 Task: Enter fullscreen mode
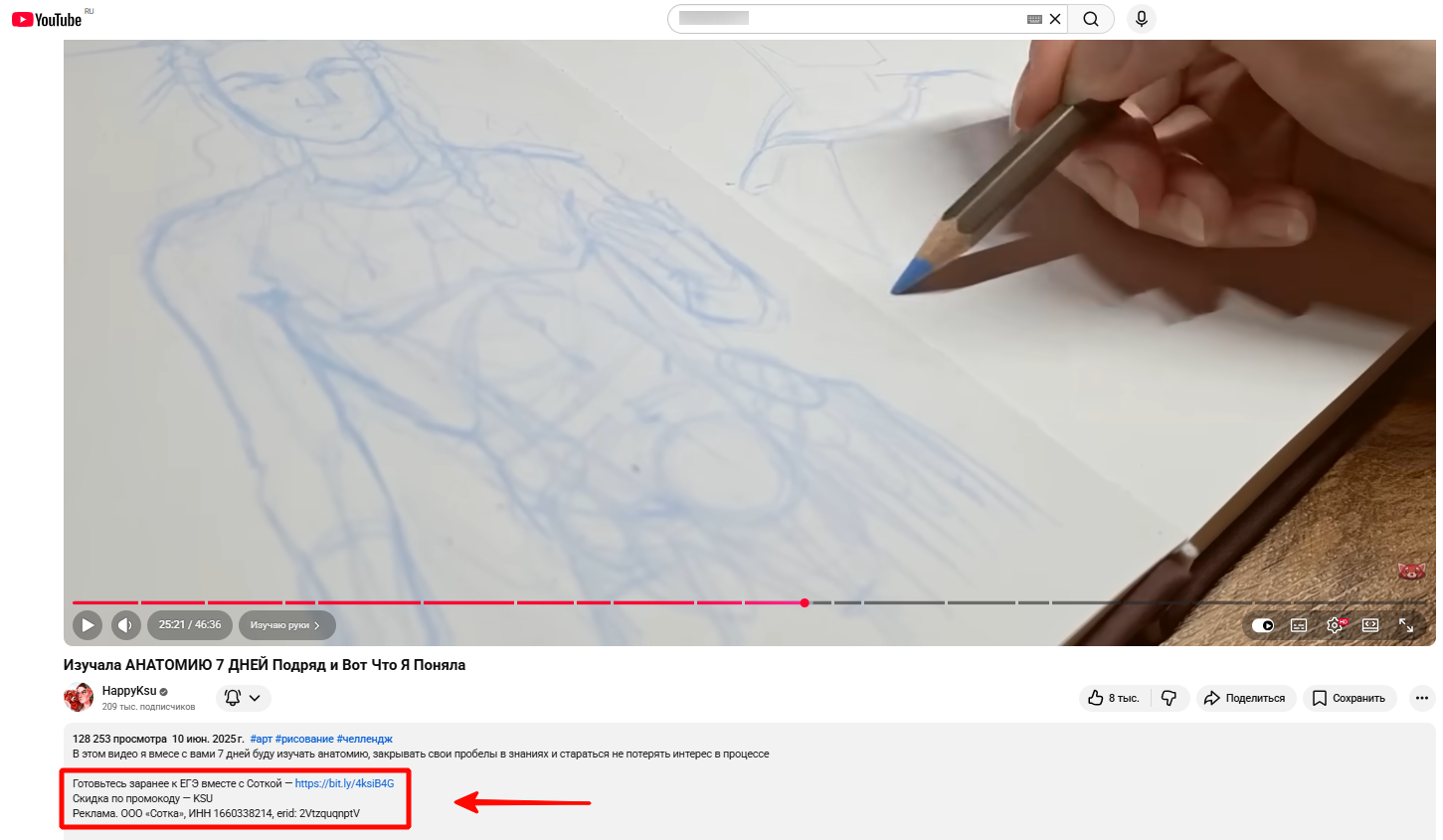pos(1406,625)
